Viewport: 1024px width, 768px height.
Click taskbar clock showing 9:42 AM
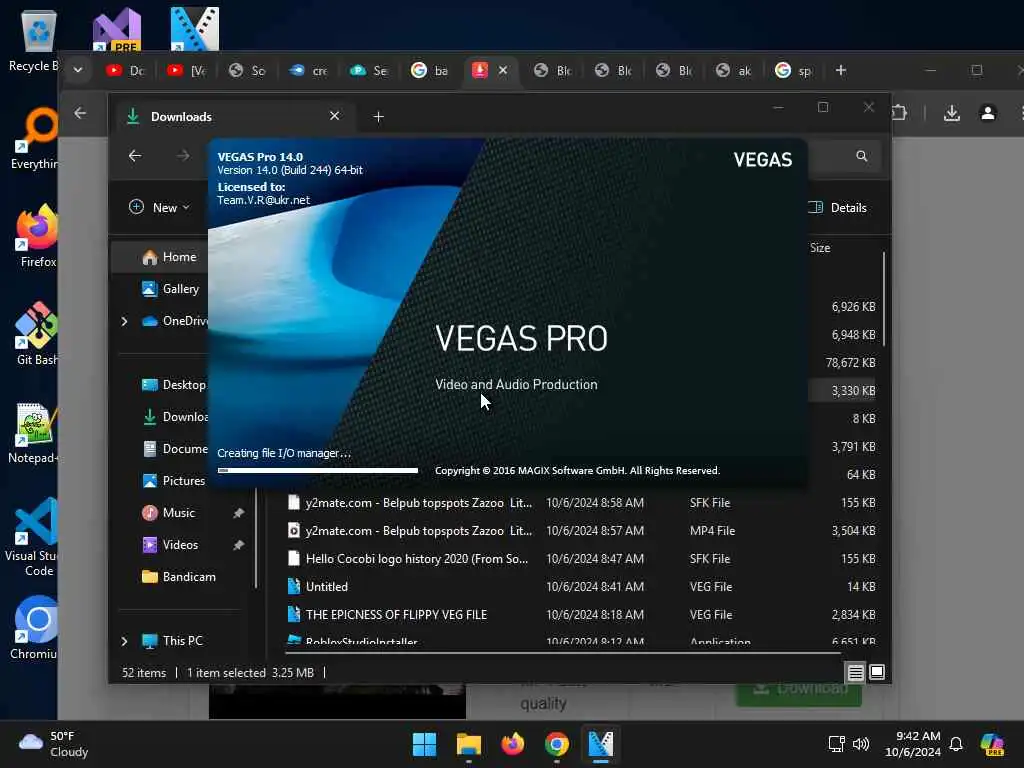(912, 744)
